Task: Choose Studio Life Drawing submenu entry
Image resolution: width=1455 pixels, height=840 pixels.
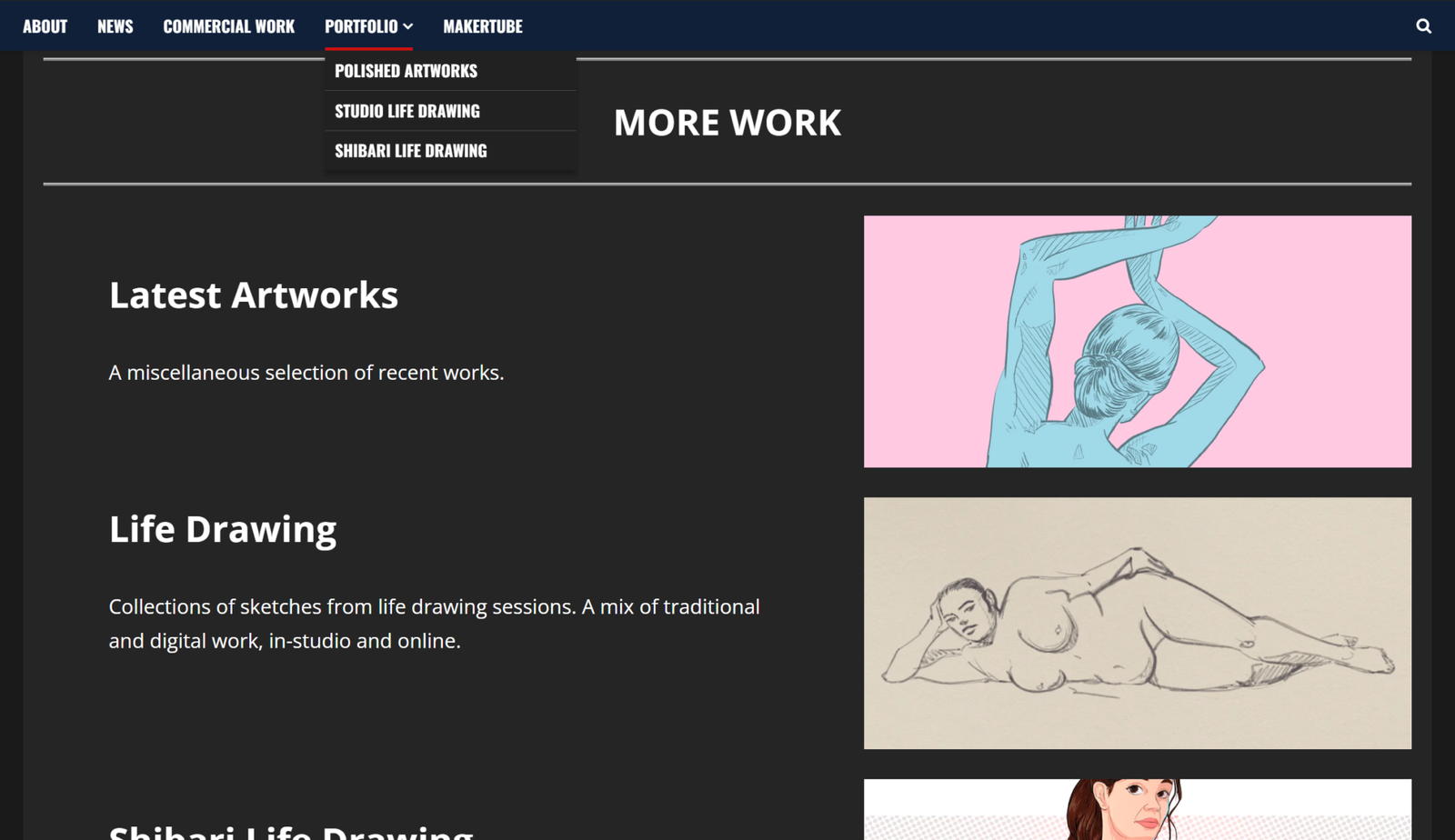Action: (406, 111)
